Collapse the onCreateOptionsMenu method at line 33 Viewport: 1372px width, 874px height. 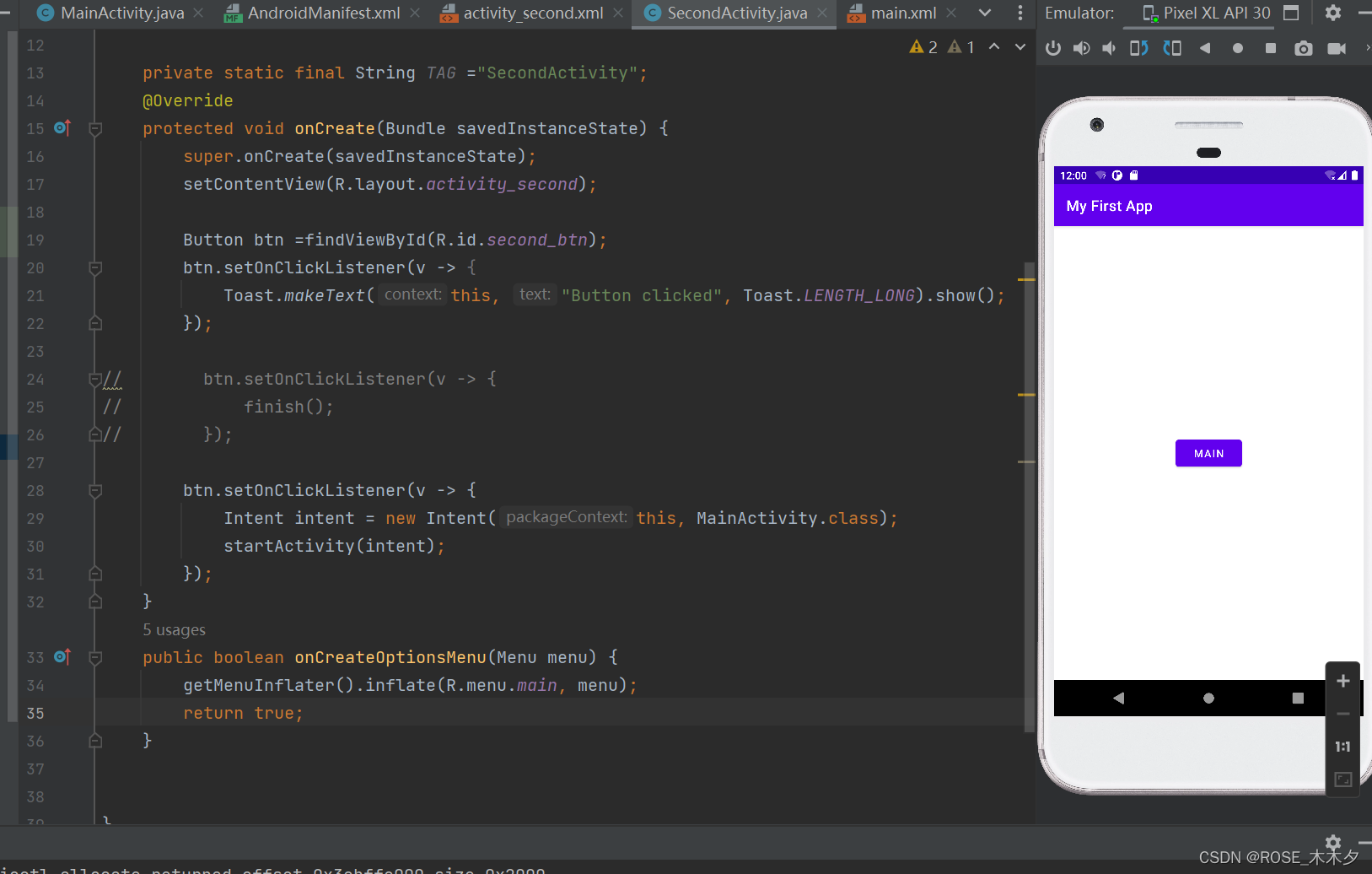[95, 658]
